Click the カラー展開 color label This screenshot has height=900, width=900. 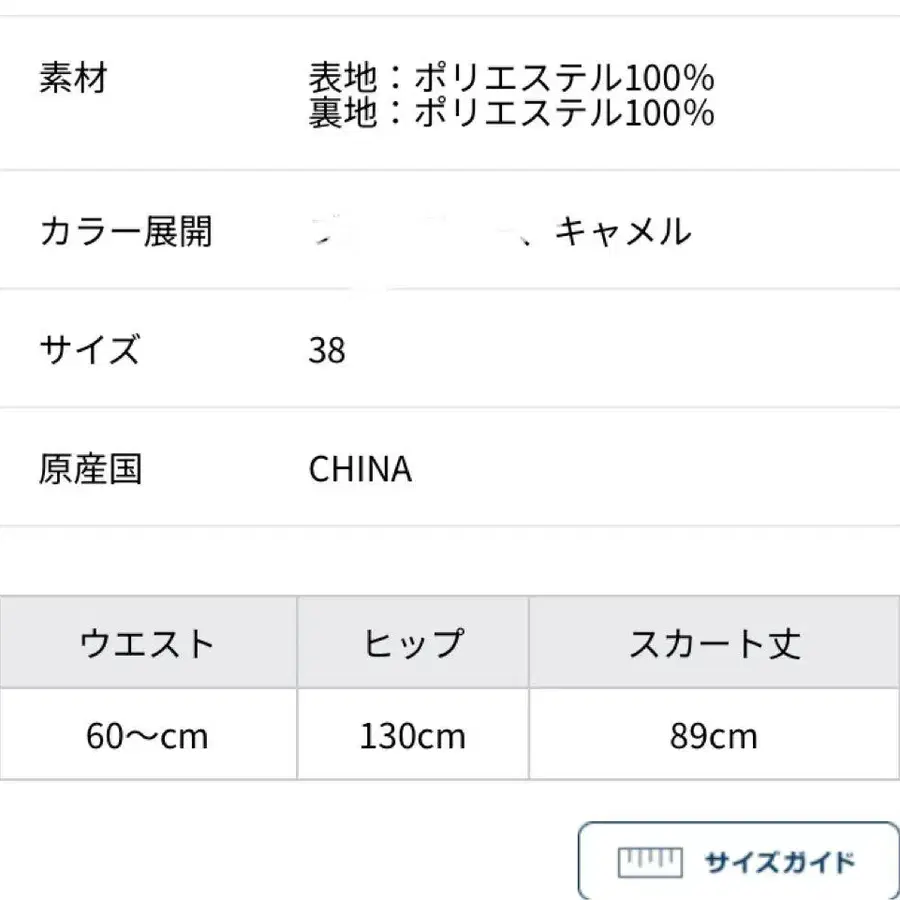pyautogui.click(x=126, y=232)
